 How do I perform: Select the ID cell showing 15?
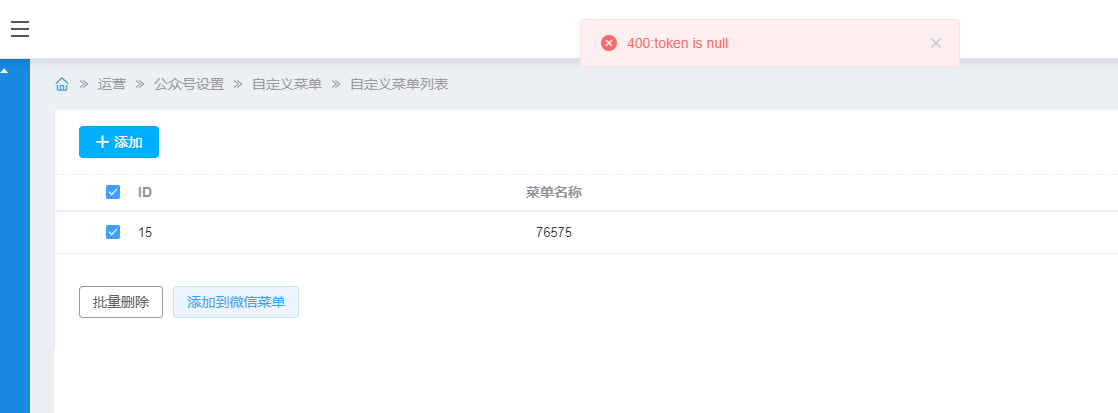145,232
